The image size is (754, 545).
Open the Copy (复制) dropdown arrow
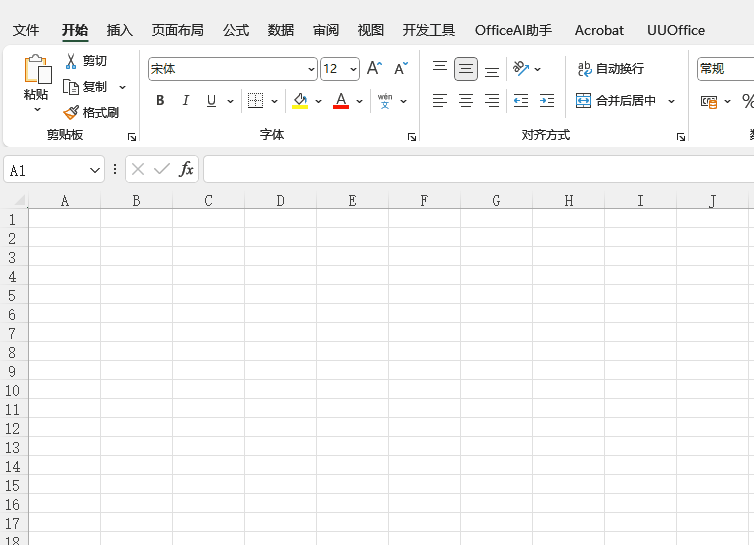point(123,88)
